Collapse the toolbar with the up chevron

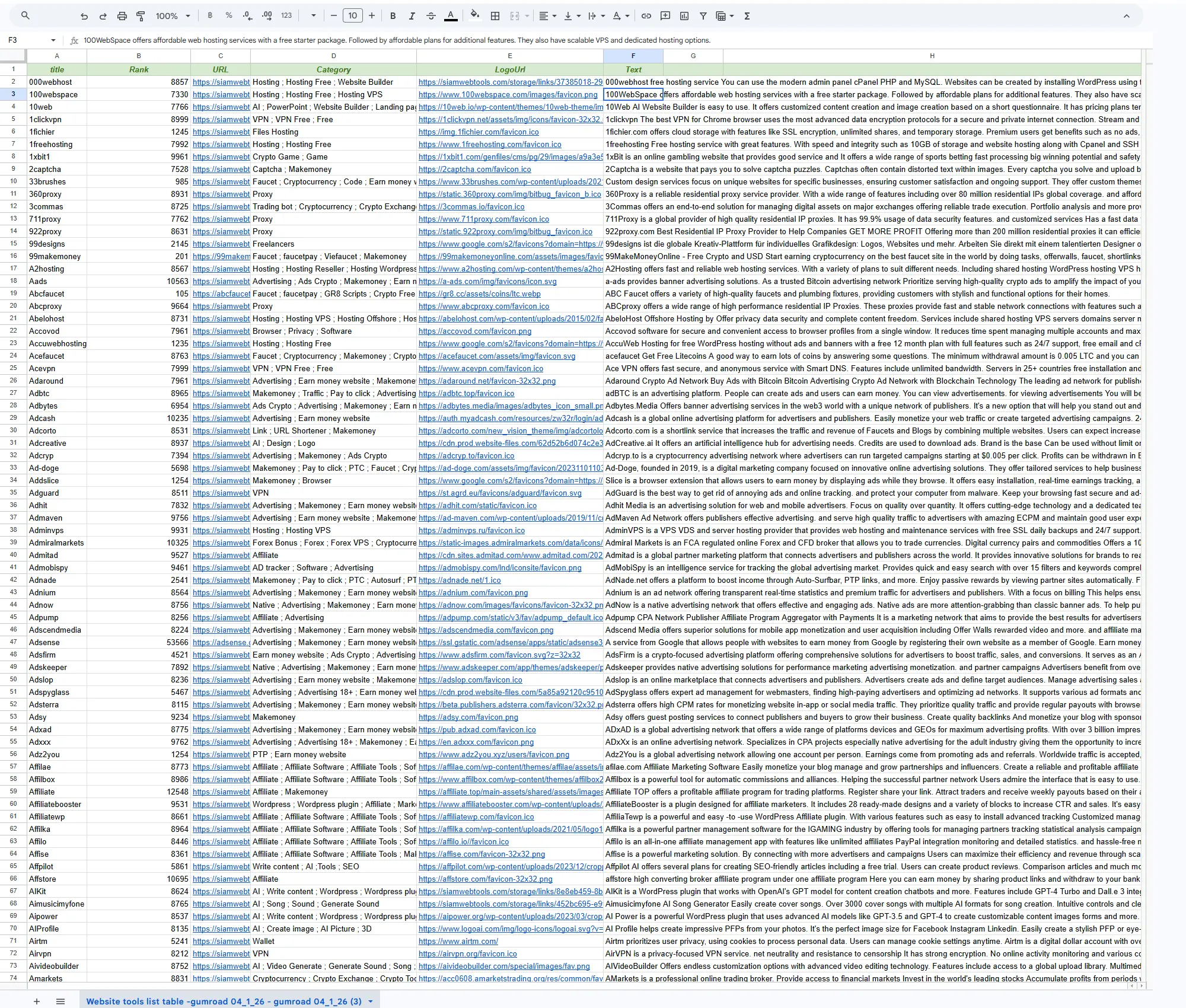[x=1127, y=16]
